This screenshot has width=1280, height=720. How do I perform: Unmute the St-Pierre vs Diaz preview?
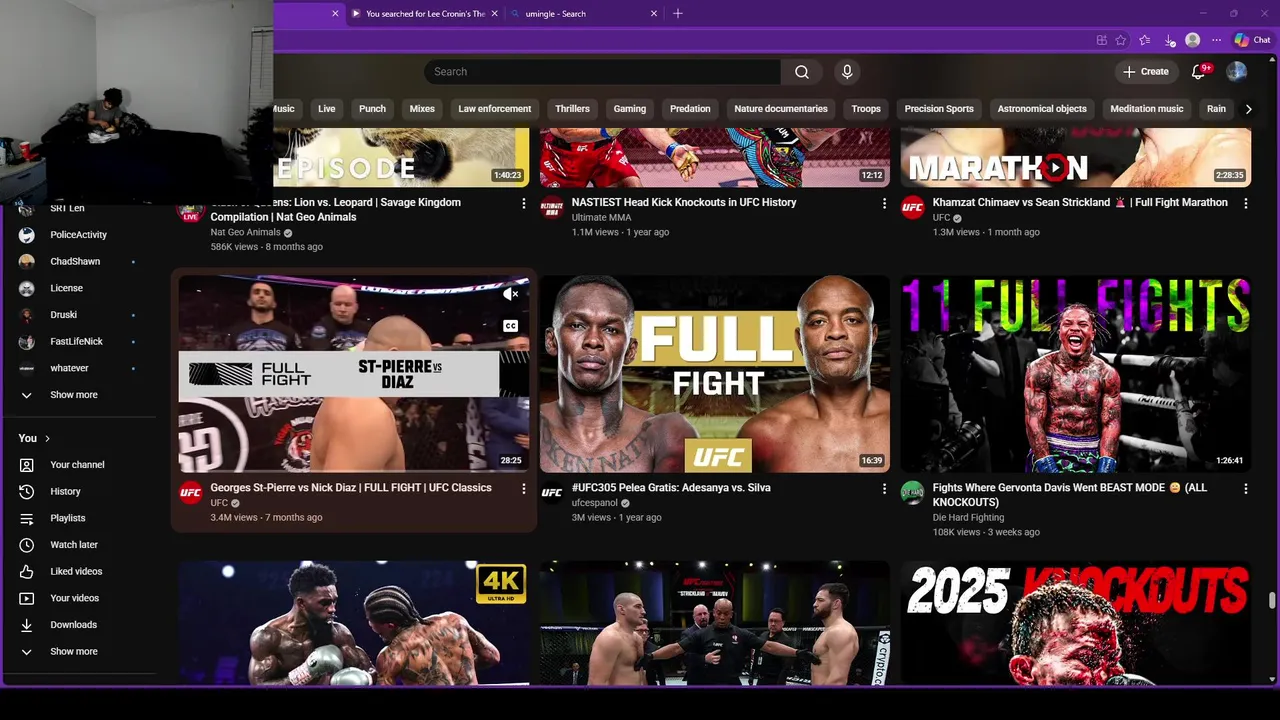(510, 294)
